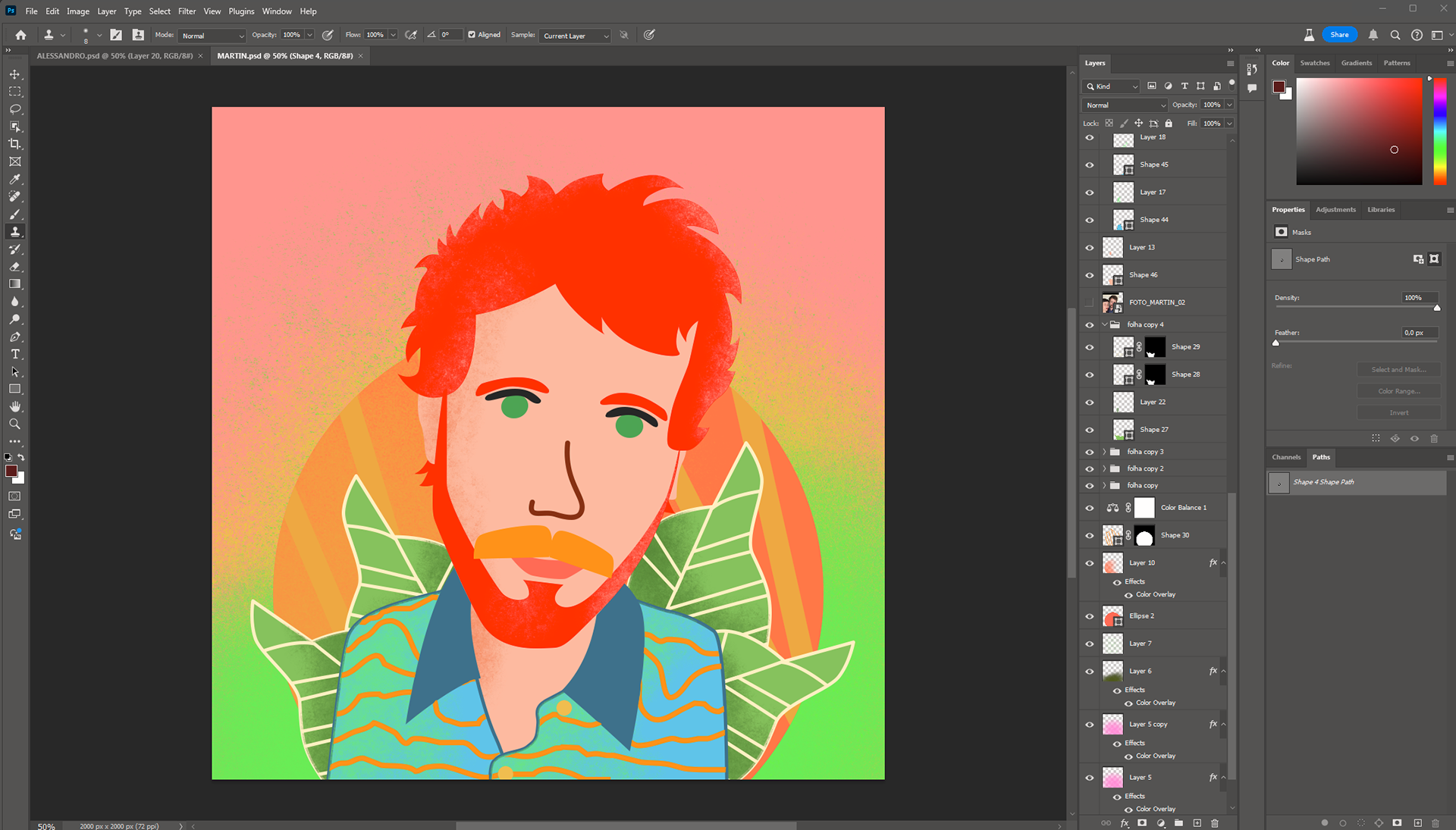Click the Hand tool
This screenshot has width=1456, height=830.
[x=14, y=406]
